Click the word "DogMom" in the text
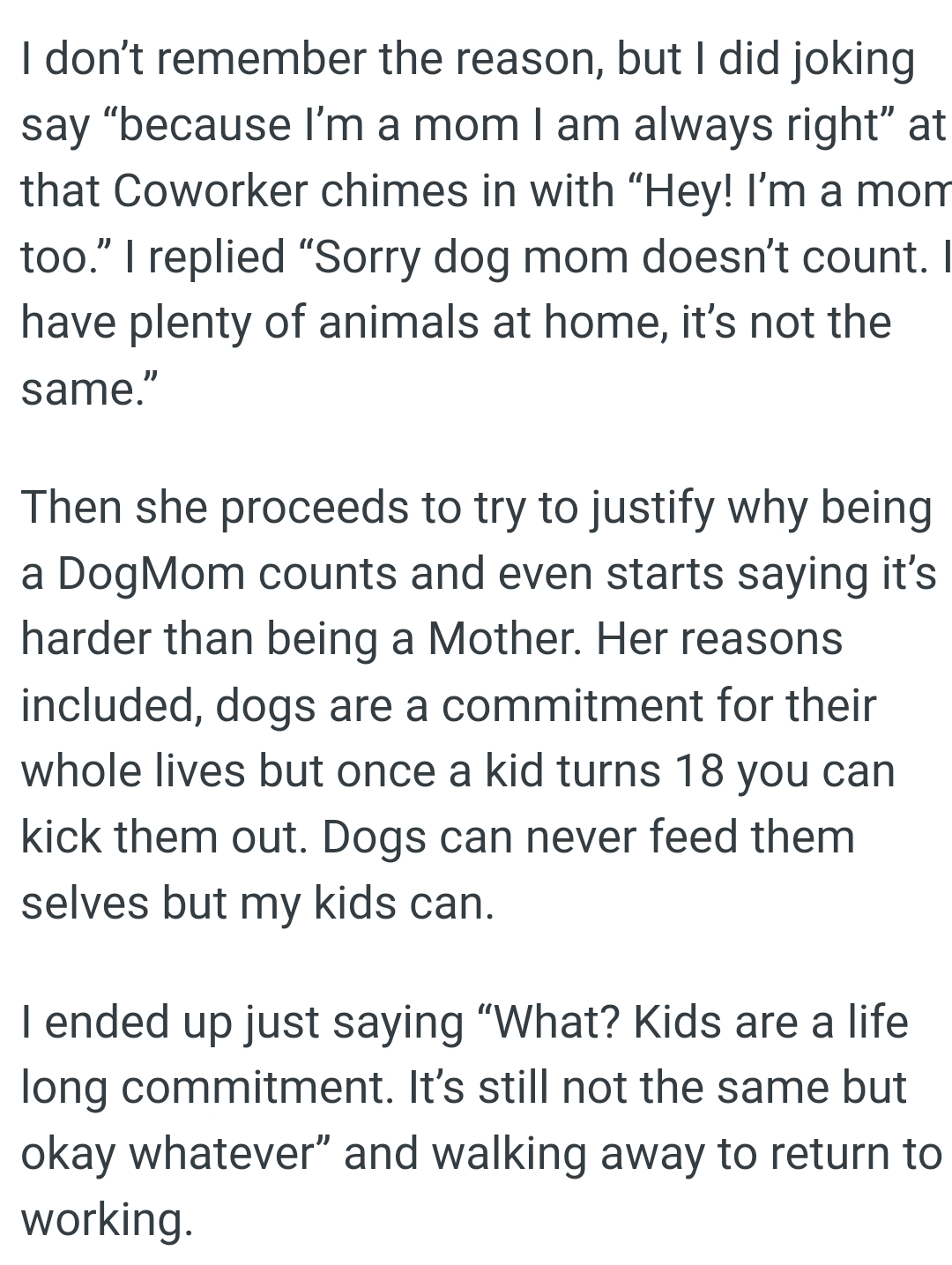Screen dimensions: 952x1265 [151, 575]
